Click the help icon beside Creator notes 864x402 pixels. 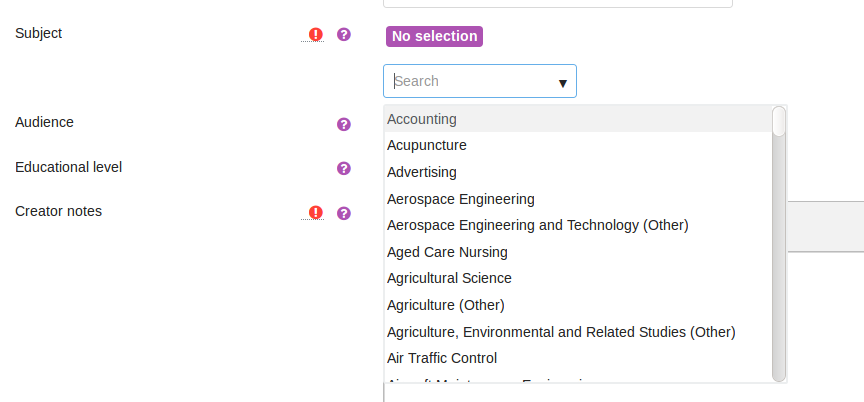point(344,213)
